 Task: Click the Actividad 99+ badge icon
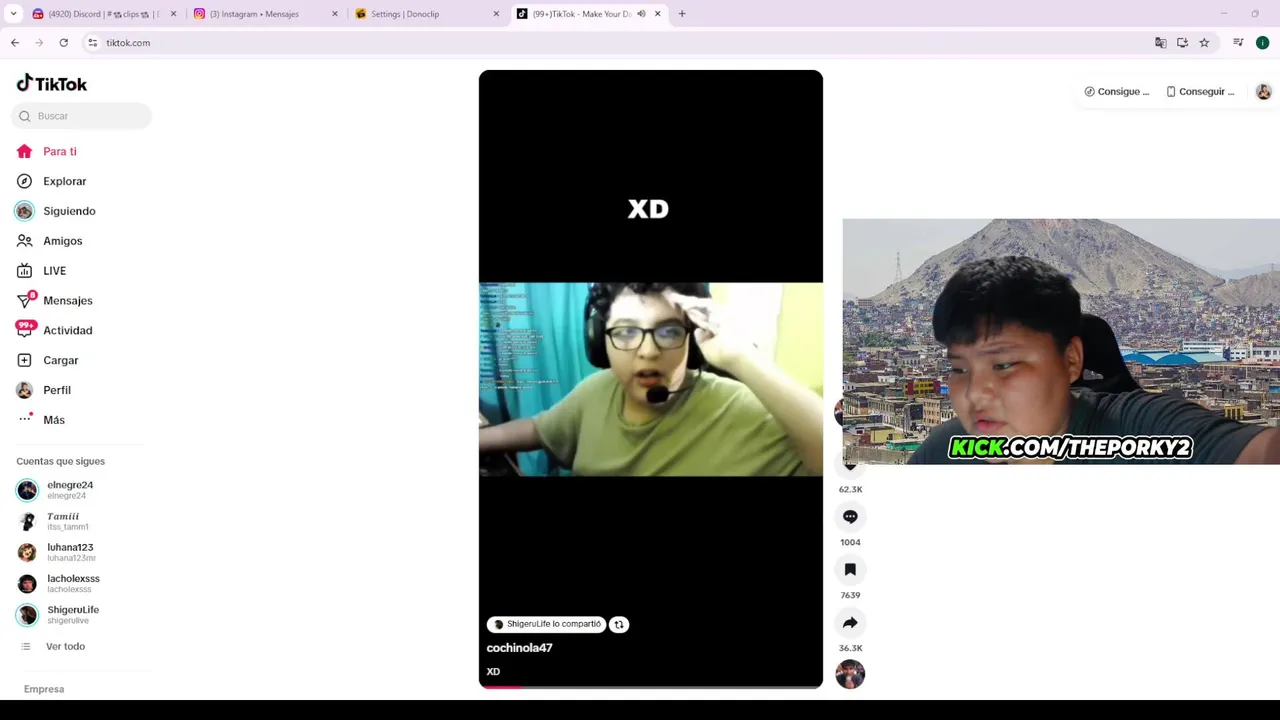[25, 328]
